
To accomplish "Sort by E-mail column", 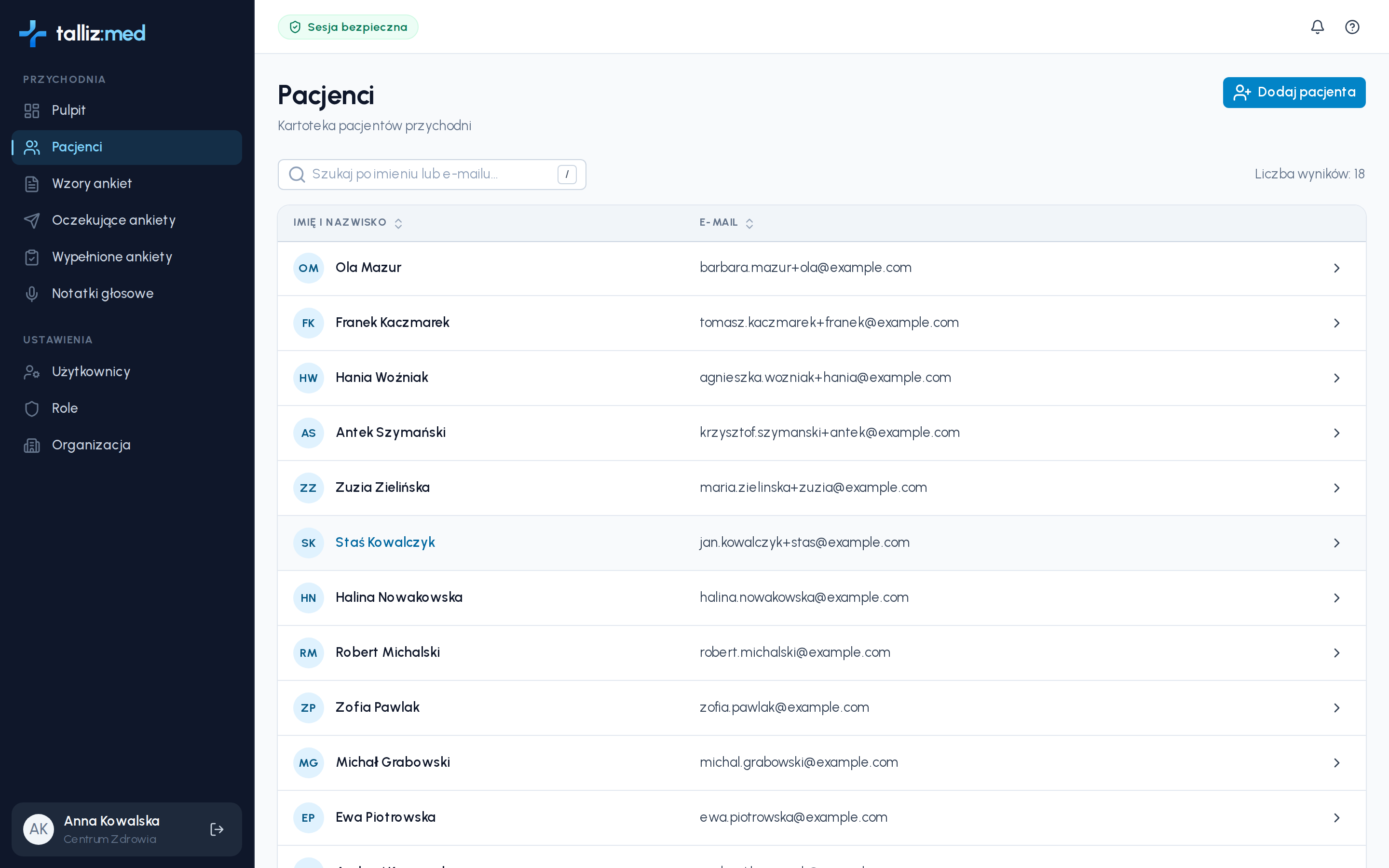I will coord(726,223).
